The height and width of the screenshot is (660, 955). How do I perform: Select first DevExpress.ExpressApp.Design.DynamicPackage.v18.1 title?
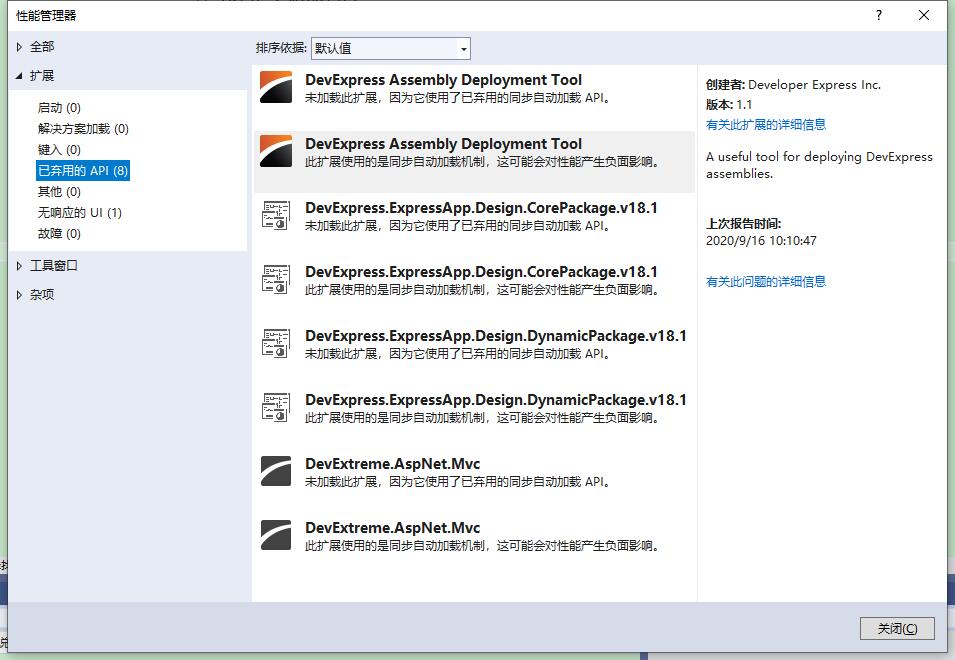pos(496,335)
